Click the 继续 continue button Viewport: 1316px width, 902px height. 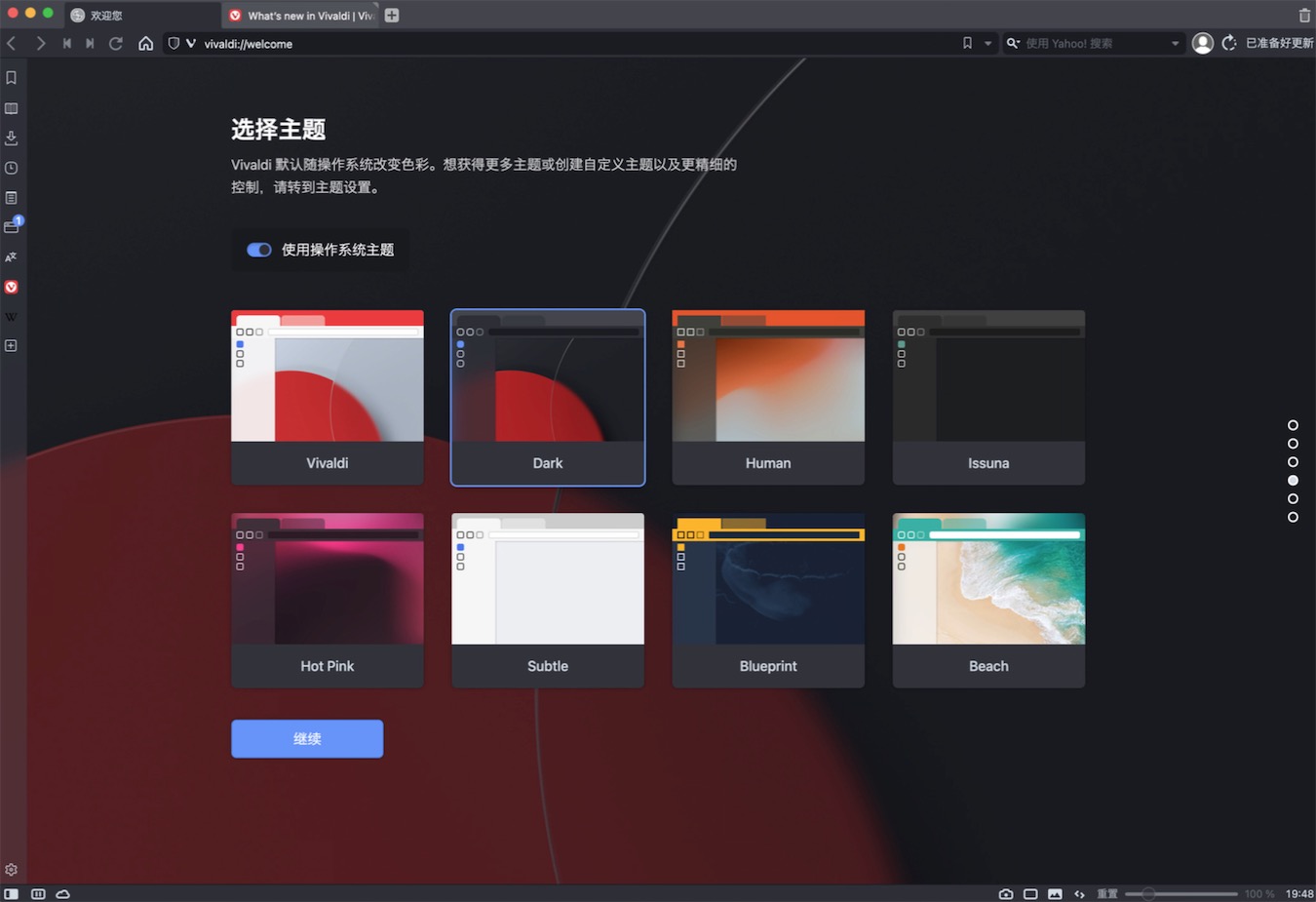[307, 738]
